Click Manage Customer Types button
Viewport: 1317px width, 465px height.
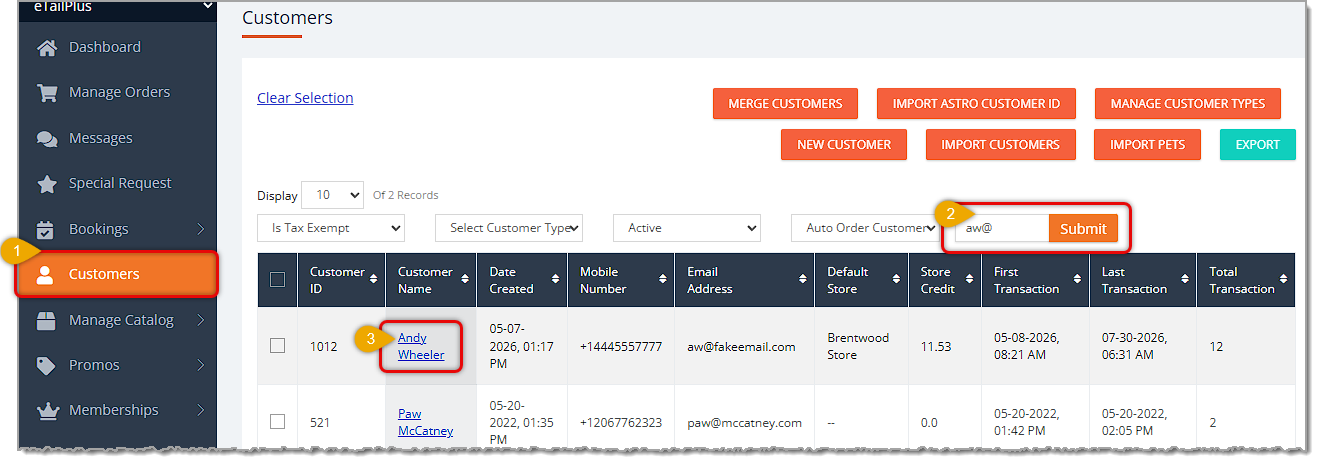tap(1187, 104)
